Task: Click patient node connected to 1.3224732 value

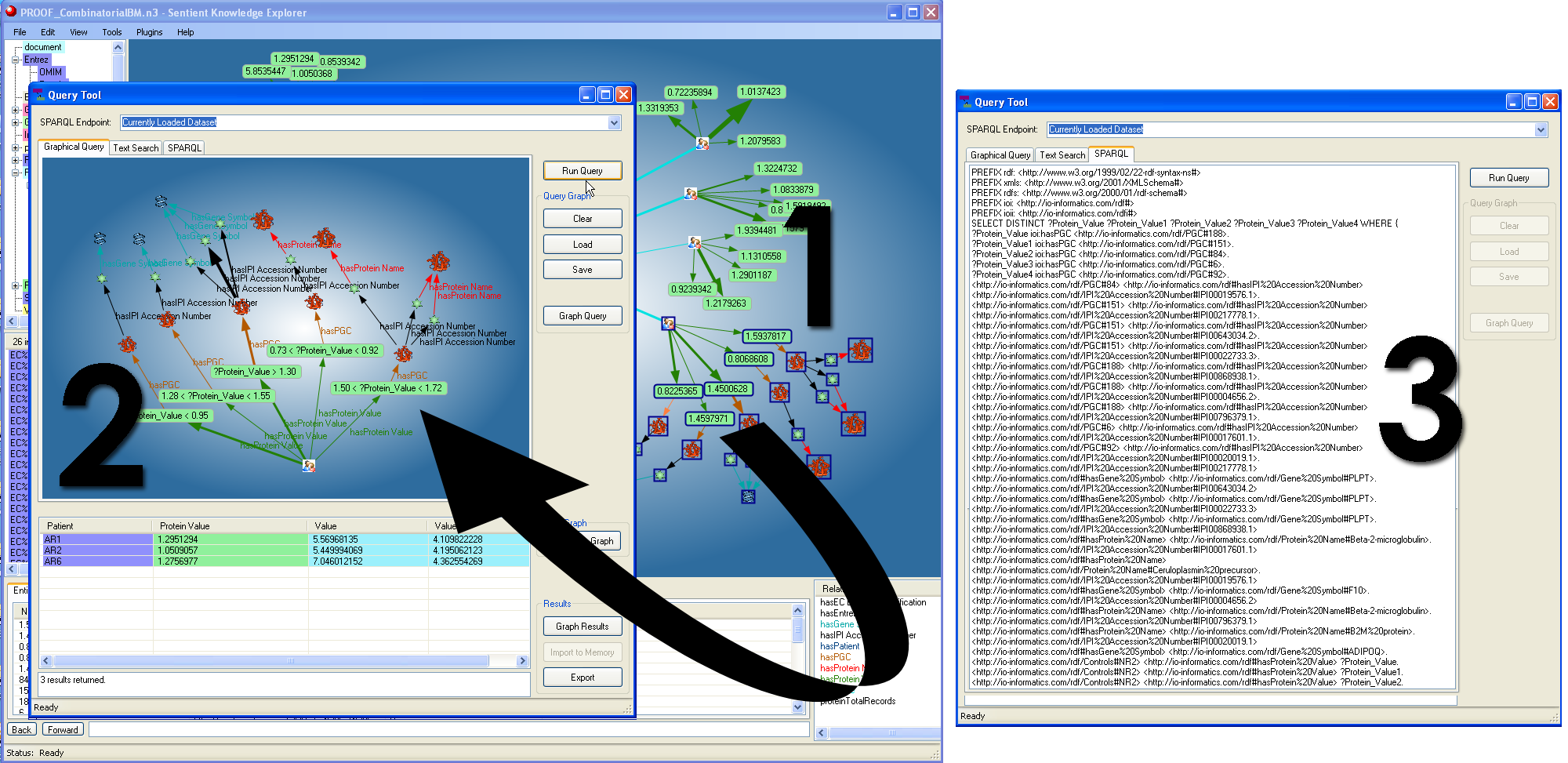Action: point(690,194)
